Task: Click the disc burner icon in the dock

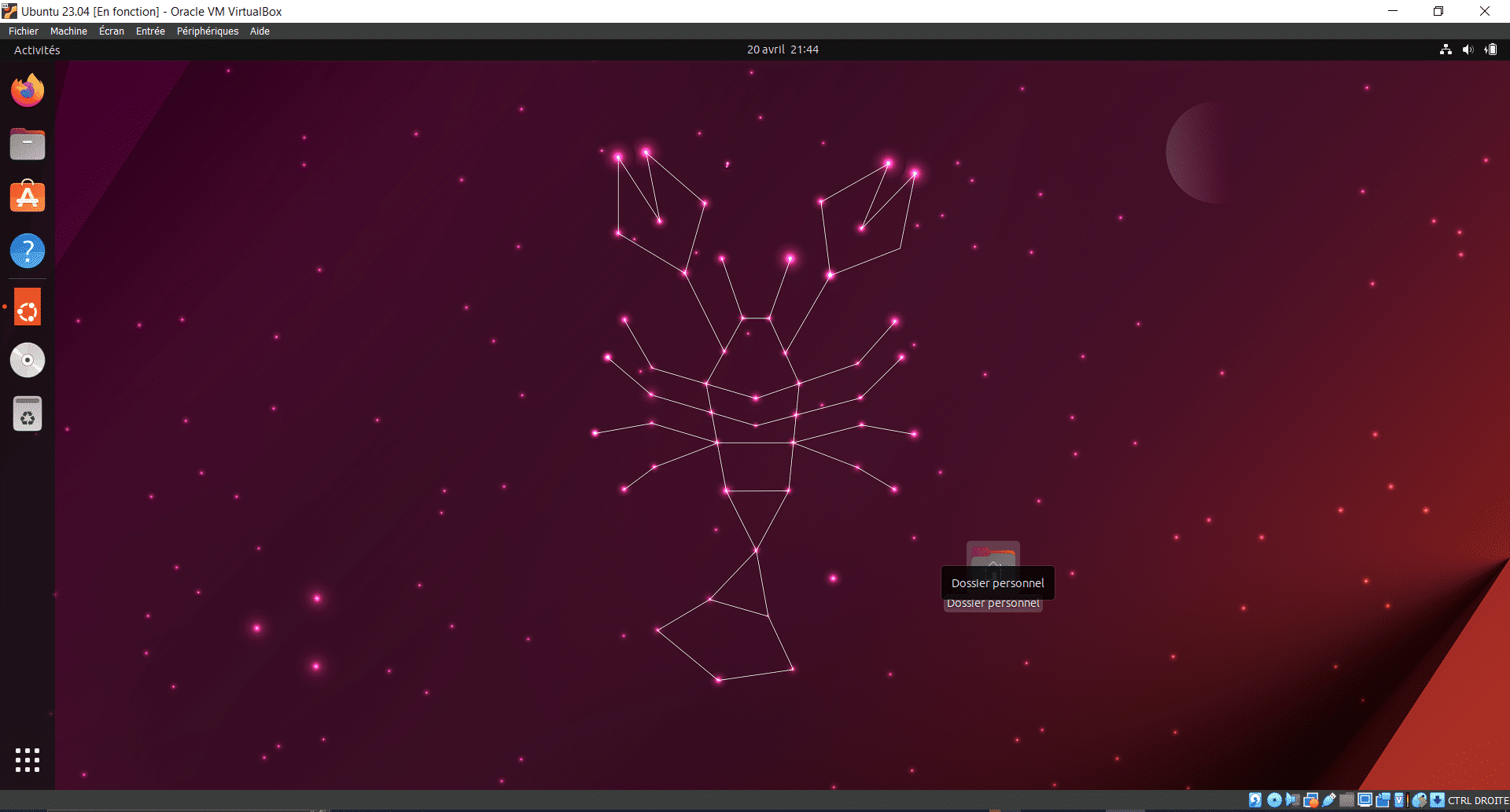Action: point(28,359)
